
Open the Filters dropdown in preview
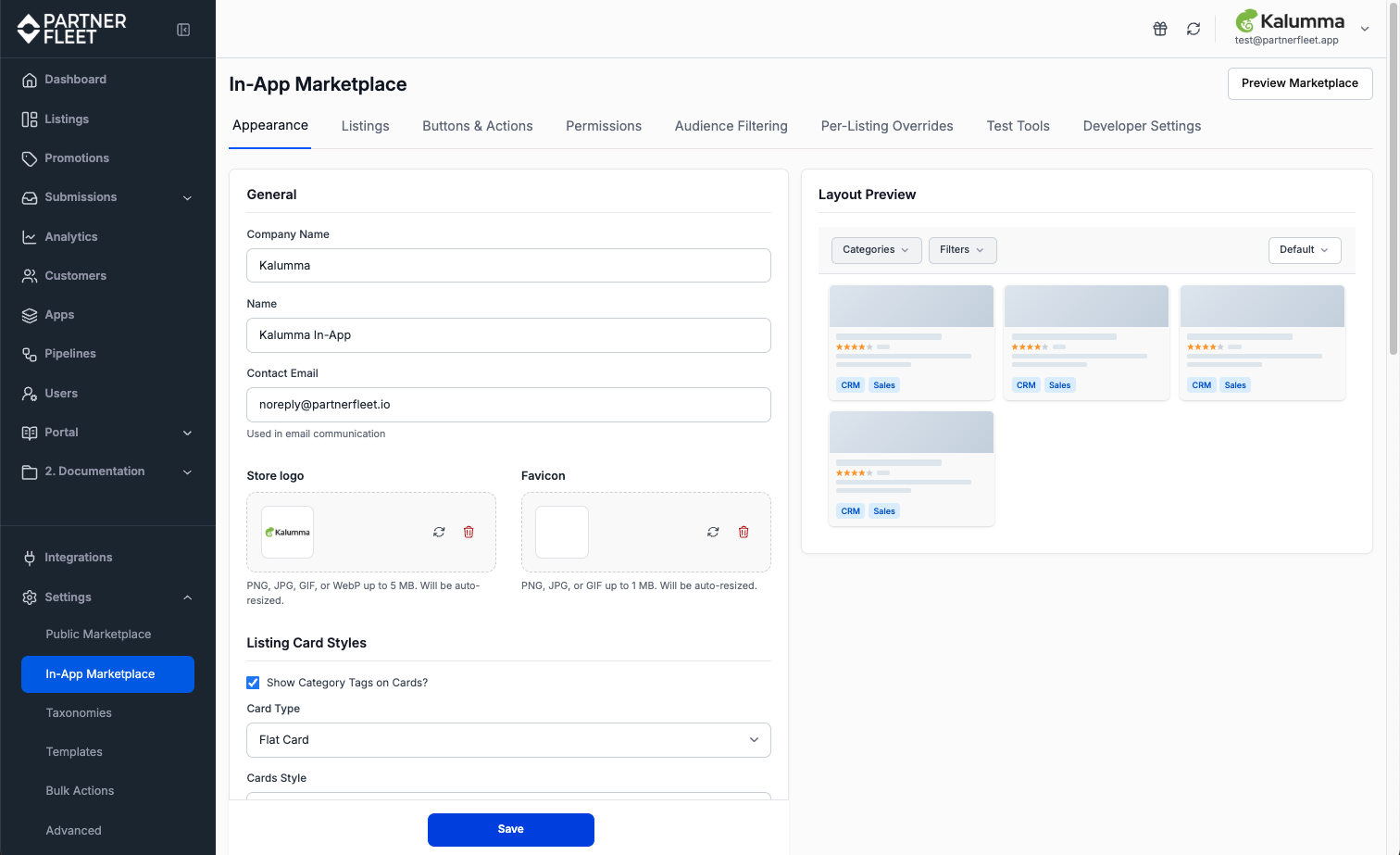[x=962, y=250]
